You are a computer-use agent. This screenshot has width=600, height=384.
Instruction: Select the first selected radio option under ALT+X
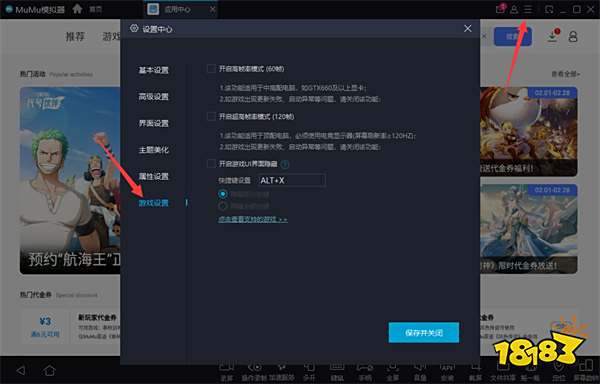tap(223, 194)
